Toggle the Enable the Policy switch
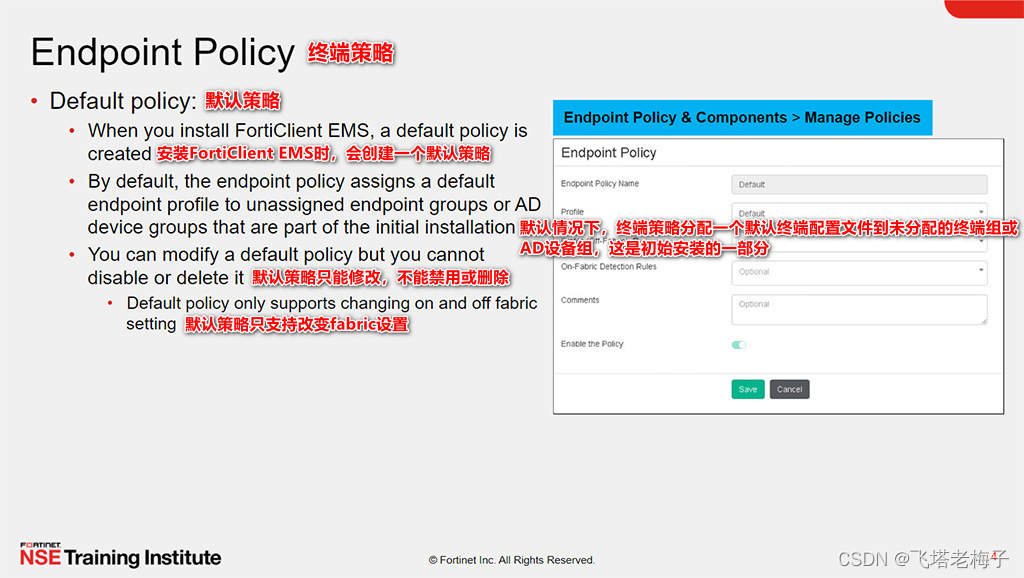 [x=739, y=345]
